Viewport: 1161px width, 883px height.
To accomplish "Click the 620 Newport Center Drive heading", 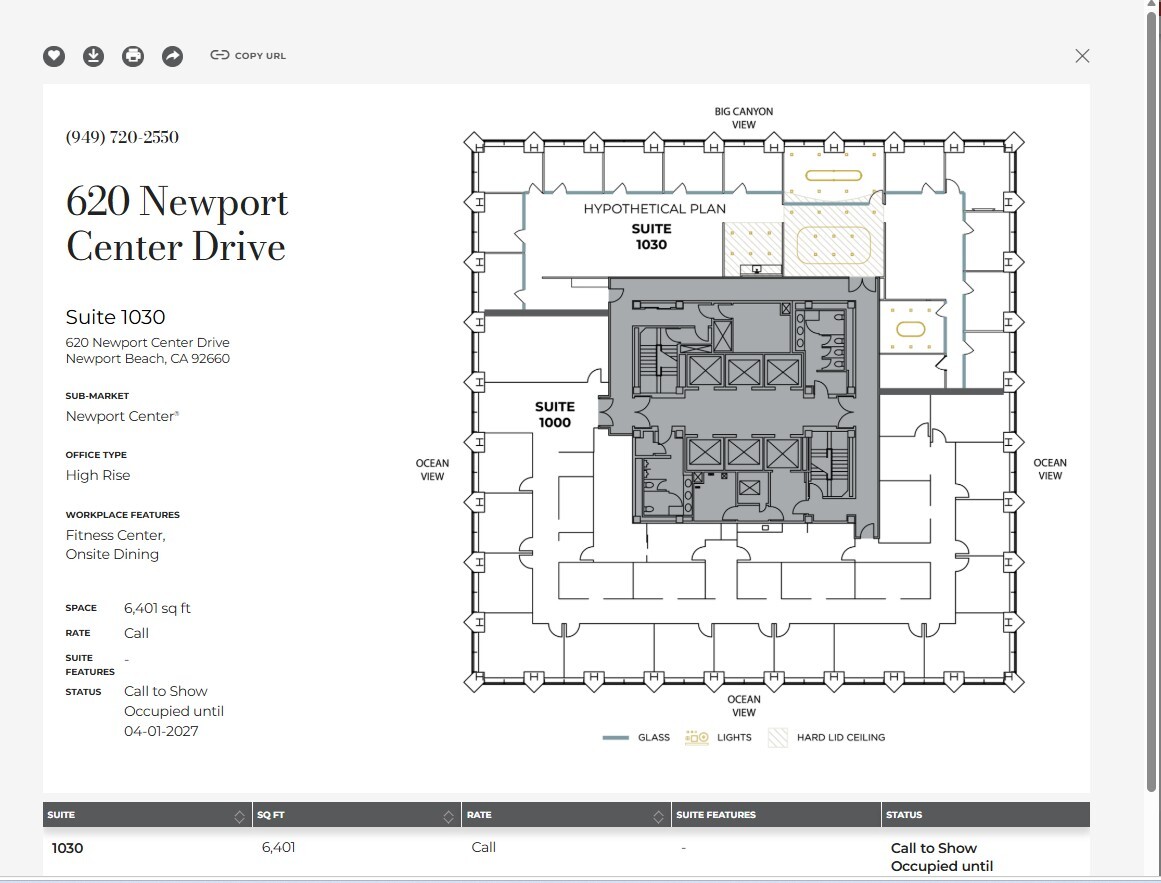I will (176, 224).
